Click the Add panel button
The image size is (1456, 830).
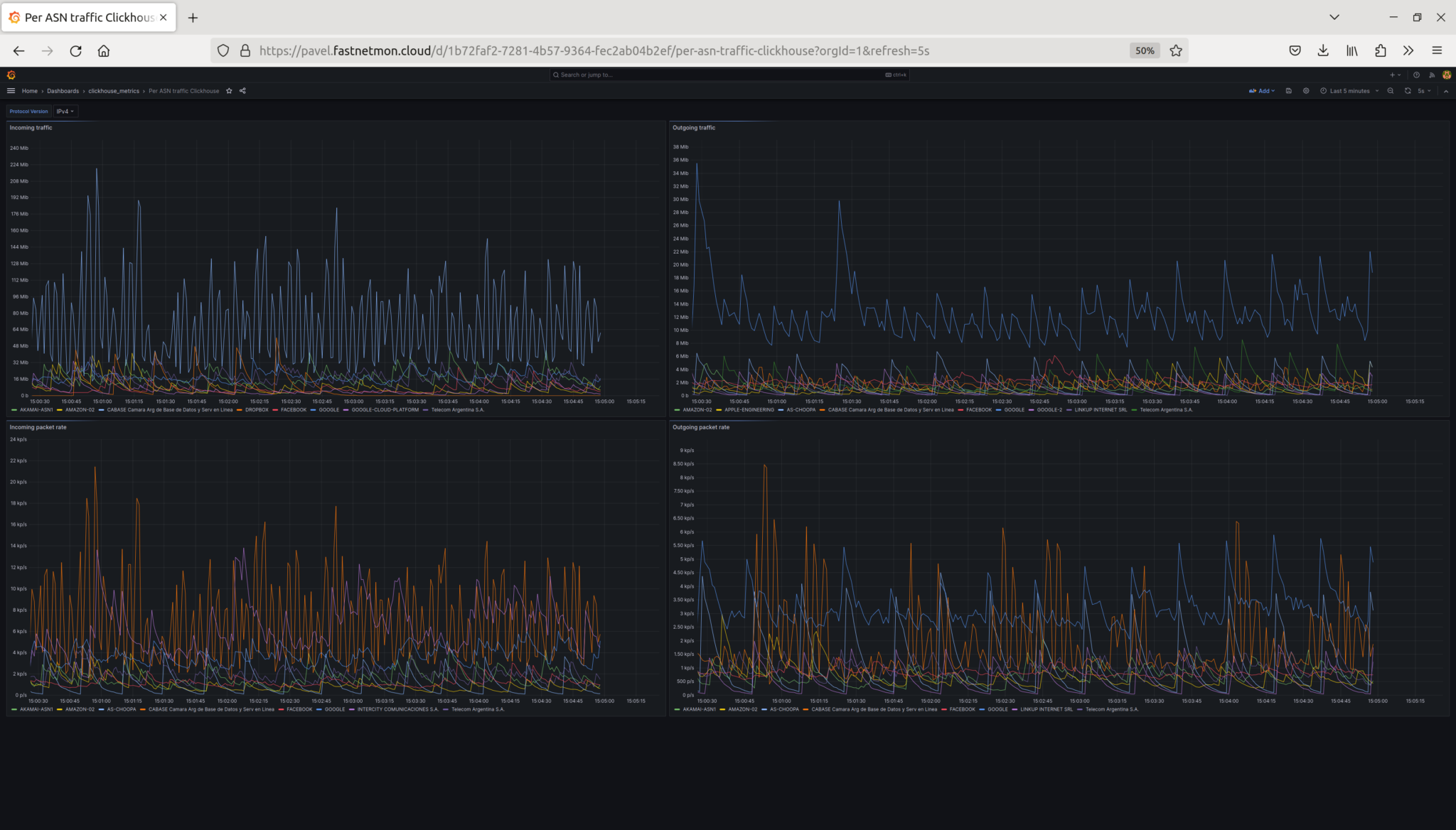click(1263, 91)
